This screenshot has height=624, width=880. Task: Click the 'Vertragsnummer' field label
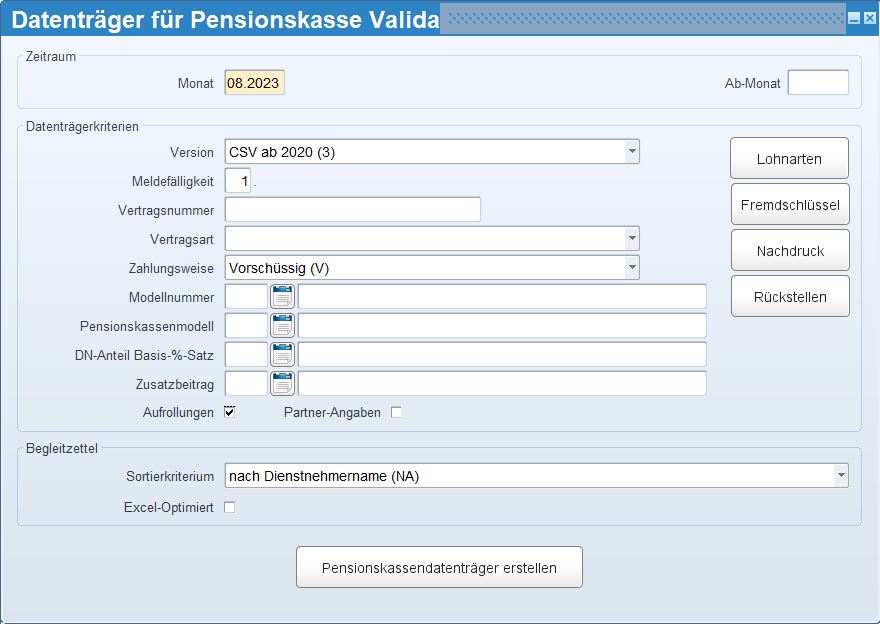point(166,210)
